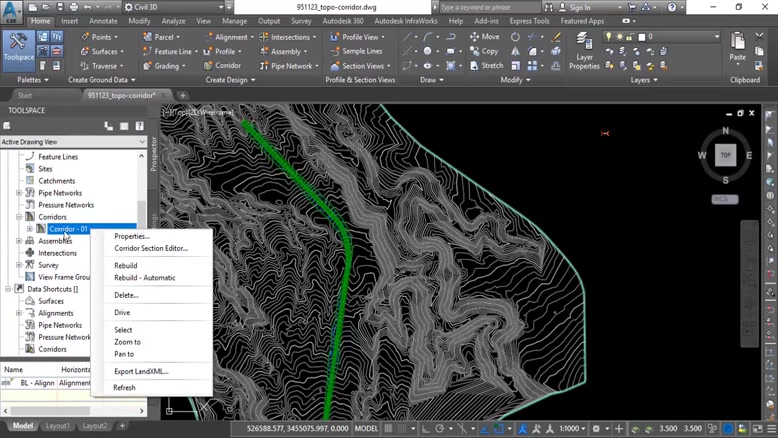The width and height of the screenshot is (778, 438).
Task: Select the Intersections tree item
Action: pos(58,253)
